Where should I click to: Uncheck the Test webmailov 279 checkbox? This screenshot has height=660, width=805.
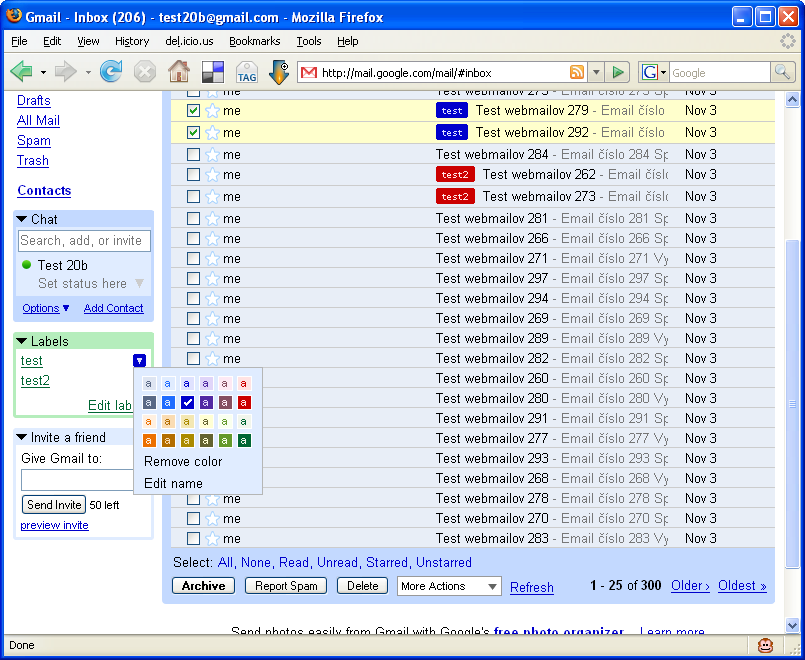(193, 110)
